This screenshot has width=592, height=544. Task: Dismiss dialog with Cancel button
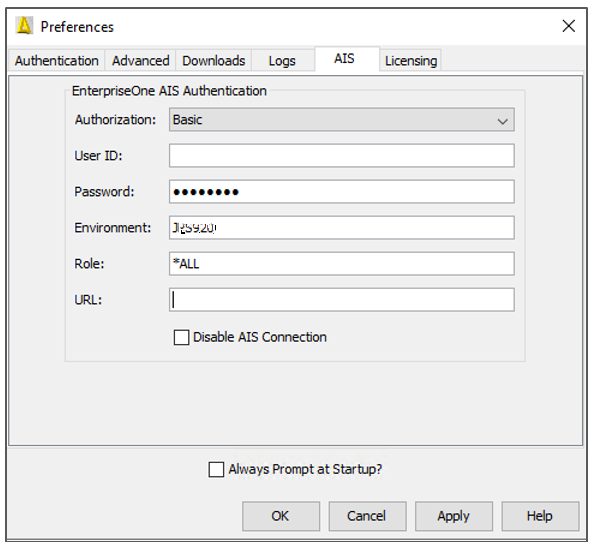click(367, 516)
